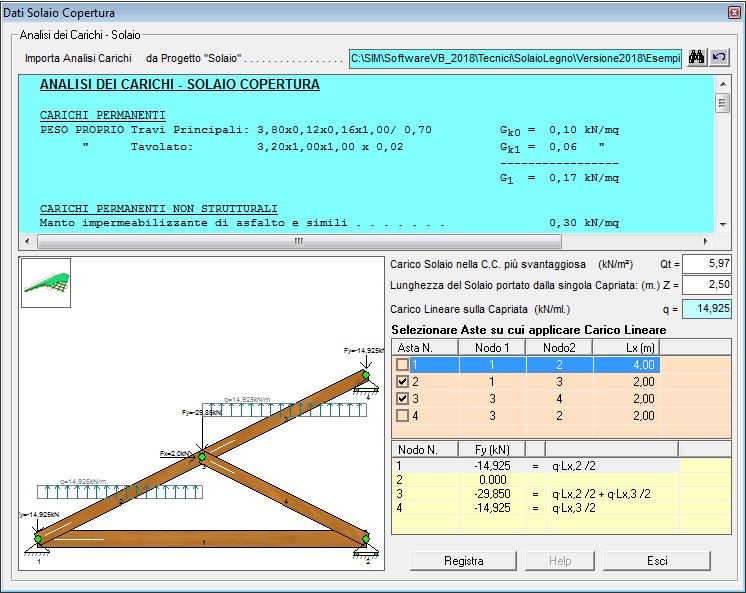Click the Fy (kN) column header
The width and height of the screenshot is (746, 593).
(492, 449)
